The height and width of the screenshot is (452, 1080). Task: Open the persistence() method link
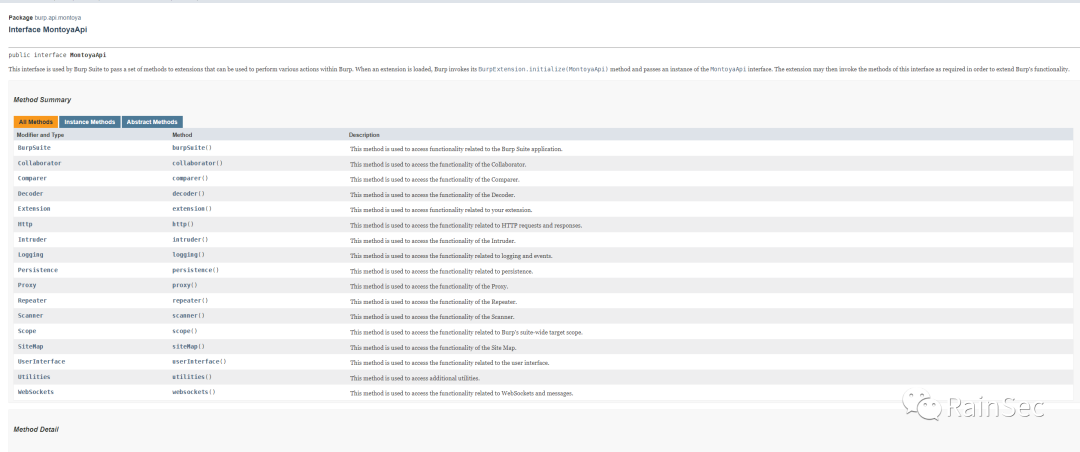[x=196, y=270]
